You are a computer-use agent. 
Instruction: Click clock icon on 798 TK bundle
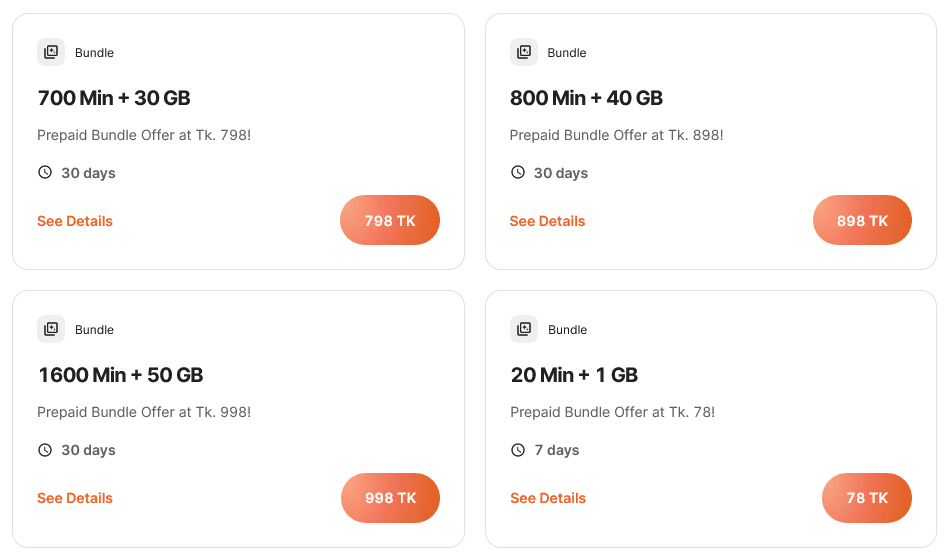(x=45, y=172)
